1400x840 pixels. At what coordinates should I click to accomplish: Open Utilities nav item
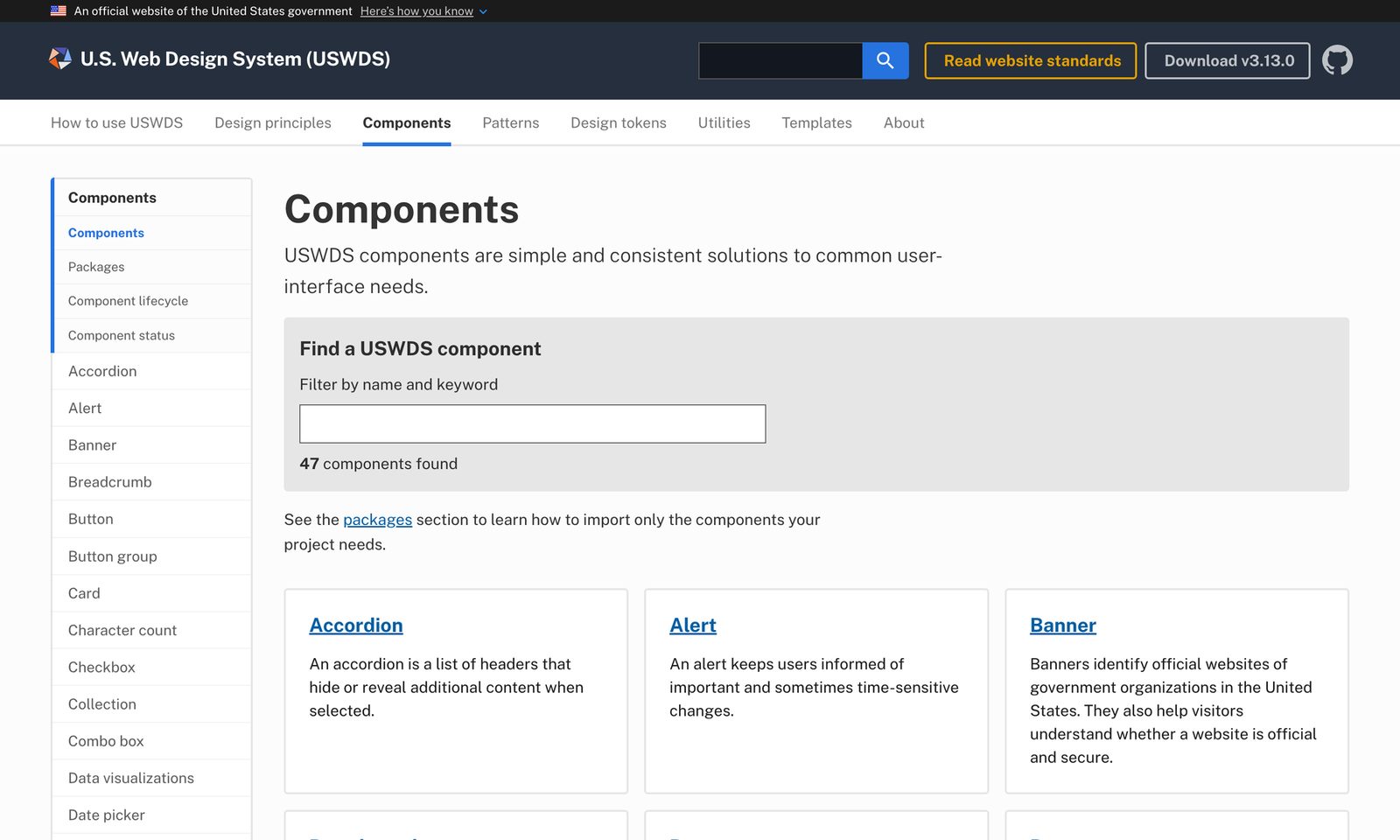click(724, 122)
